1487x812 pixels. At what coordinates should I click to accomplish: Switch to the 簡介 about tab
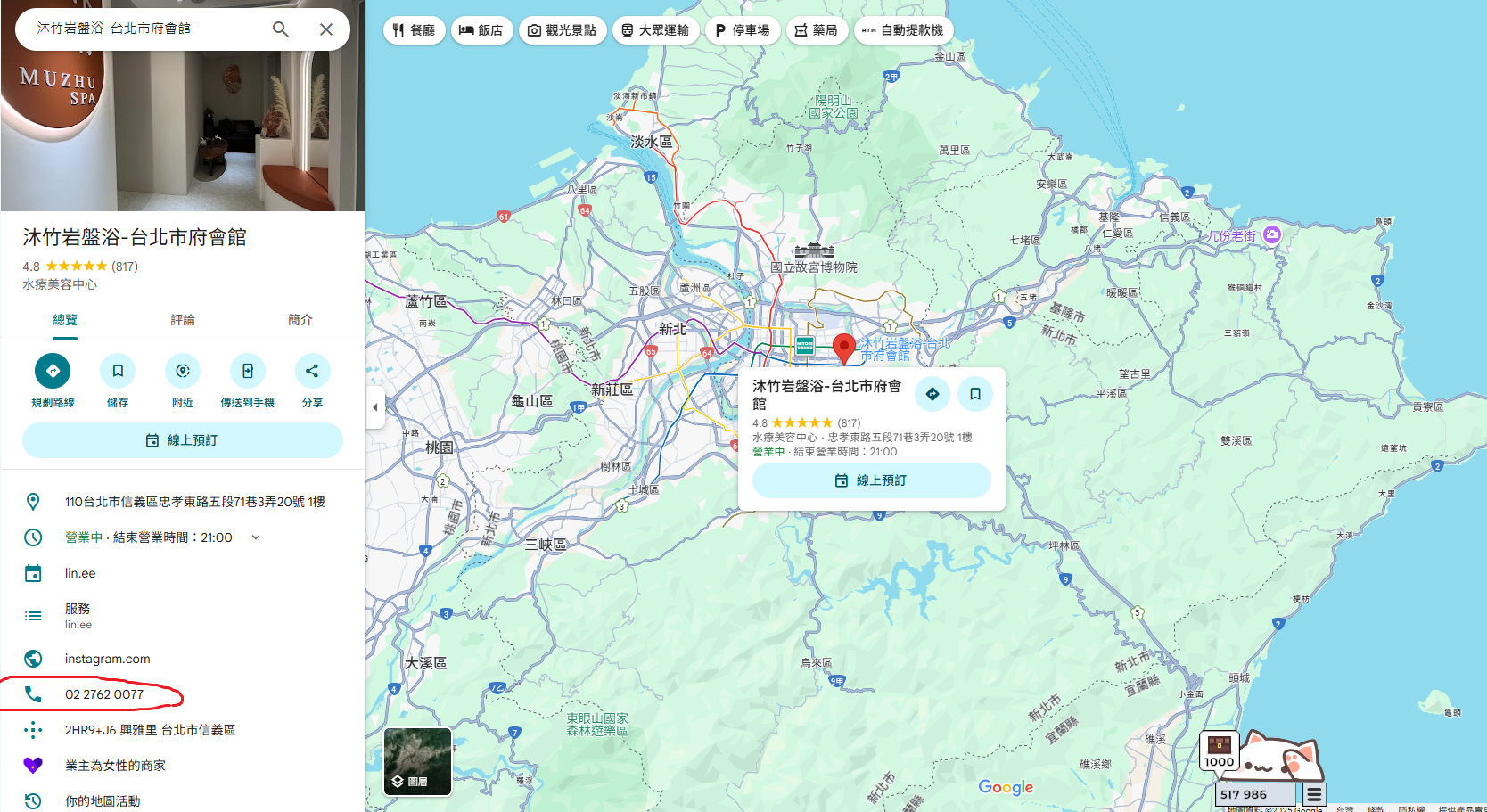tap(300, 320)
